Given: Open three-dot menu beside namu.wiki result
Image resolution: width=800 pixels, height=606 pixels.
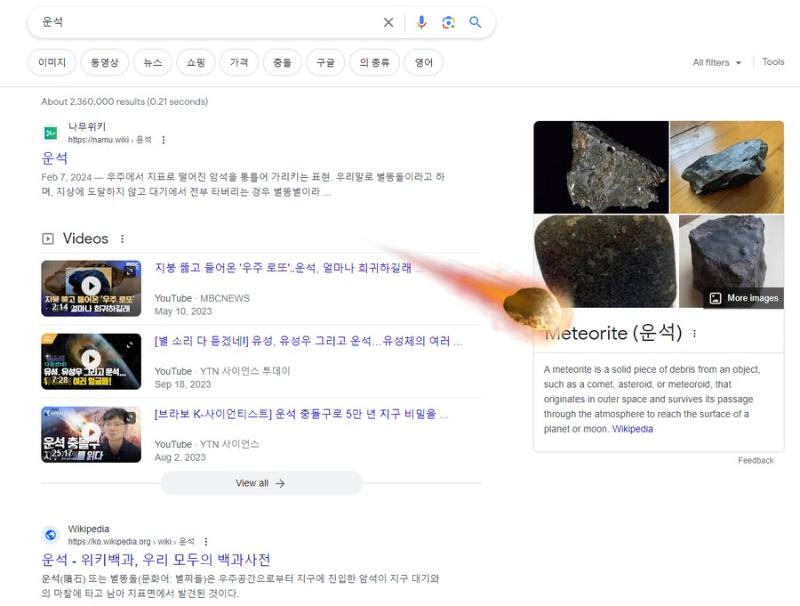Looking at the screenshot, I should tap(164, 140).
